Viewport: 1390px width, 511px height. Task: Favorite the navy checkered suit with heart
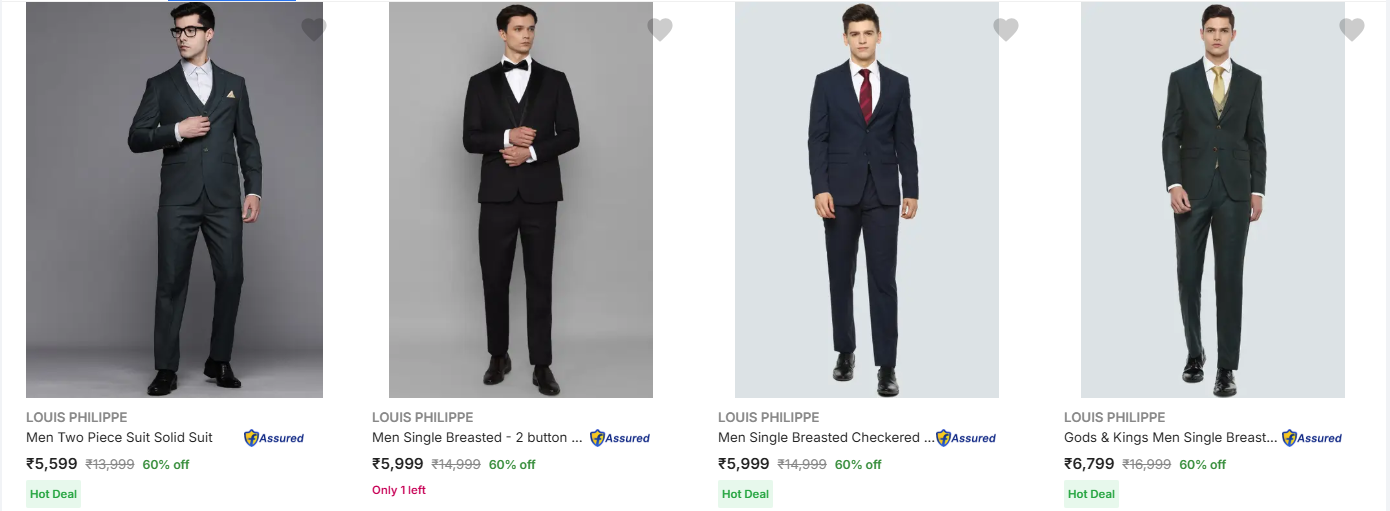[x=1006, y=30]
